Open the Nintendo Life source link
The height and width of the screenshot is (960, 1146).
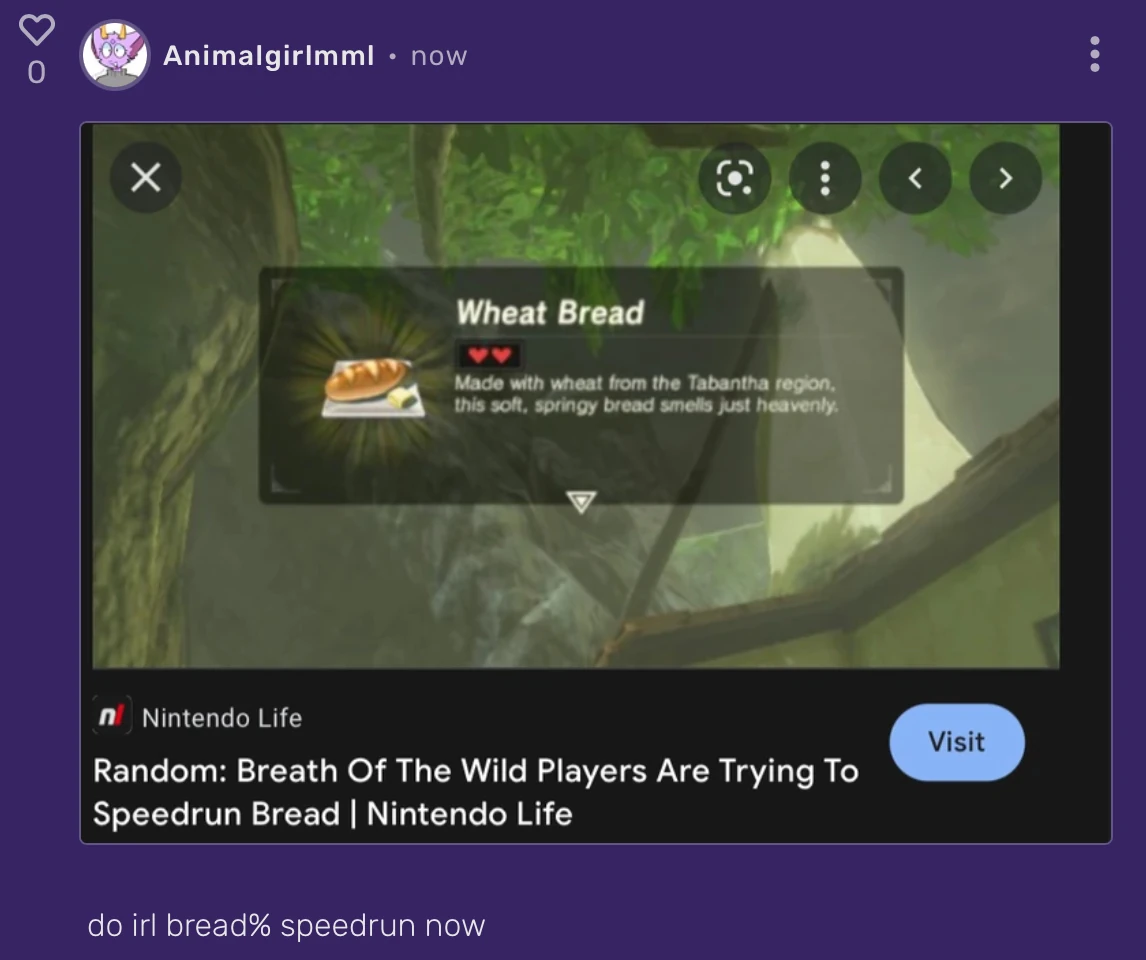point(221,717)
